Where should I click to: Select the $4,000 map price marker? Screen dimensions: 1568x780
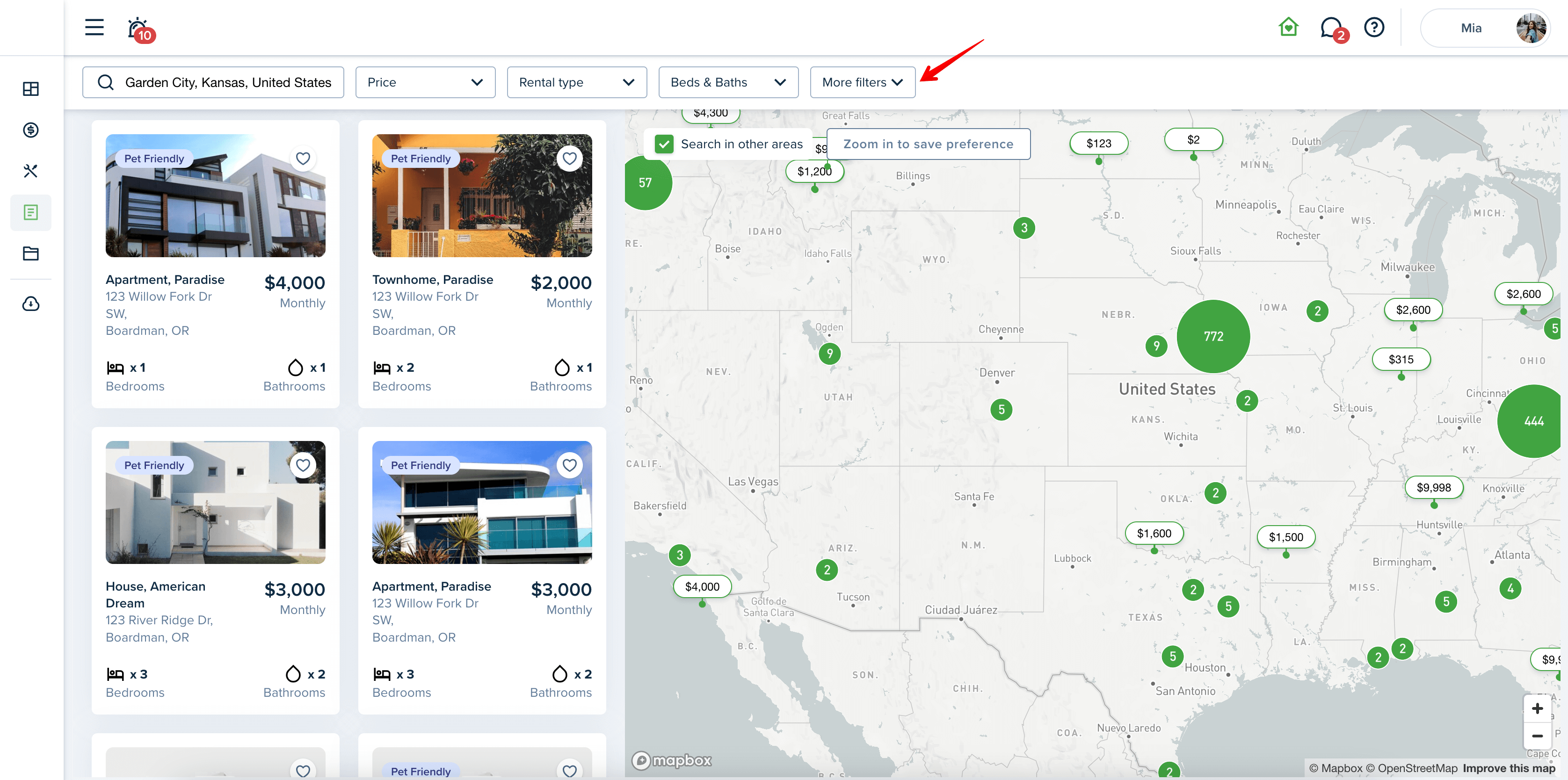pos(703,586)
